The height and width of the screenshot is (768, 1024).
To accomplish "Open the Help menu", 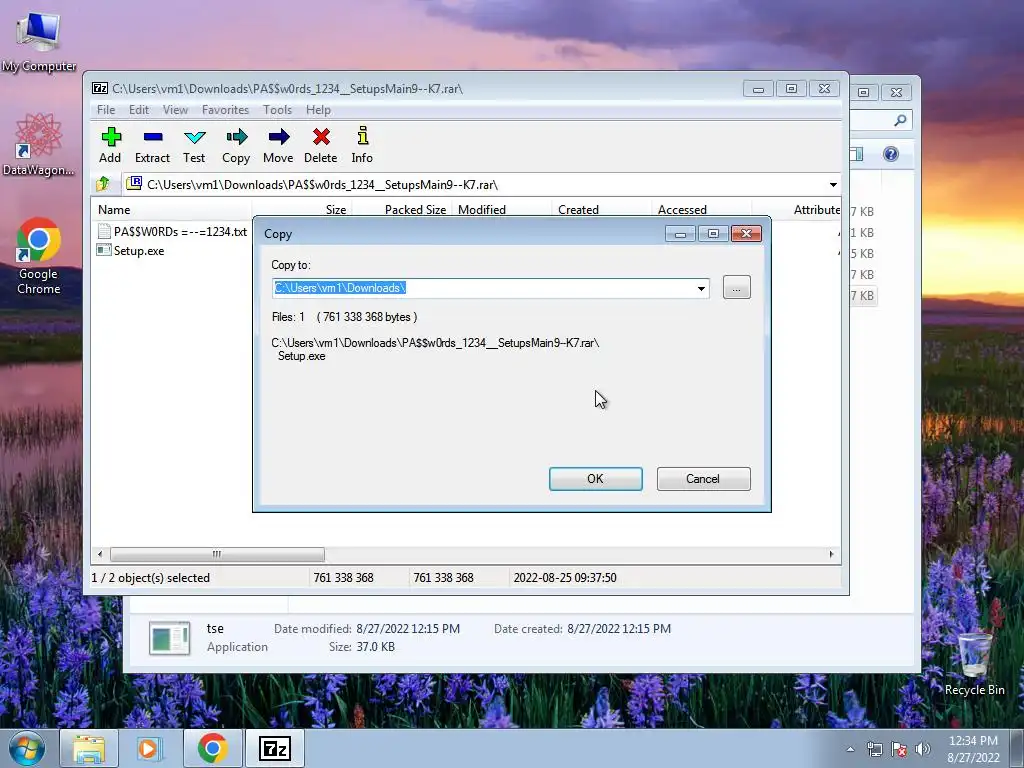I will [318, 110].
